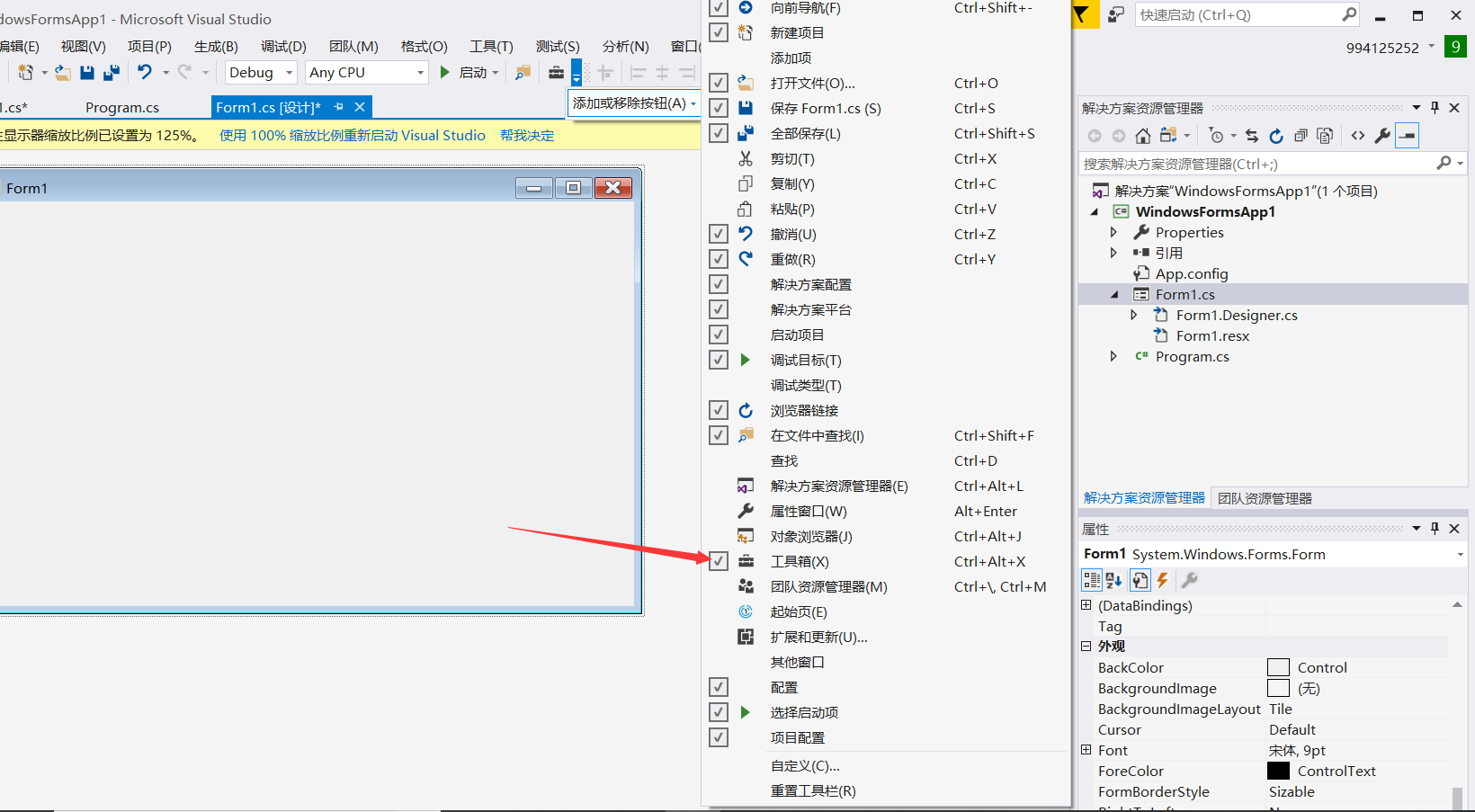Image resolution: width=1475 pixels, height=812 pixels.
Task: Click the Preview Selected Items icon
Action: coord(1408,136)
